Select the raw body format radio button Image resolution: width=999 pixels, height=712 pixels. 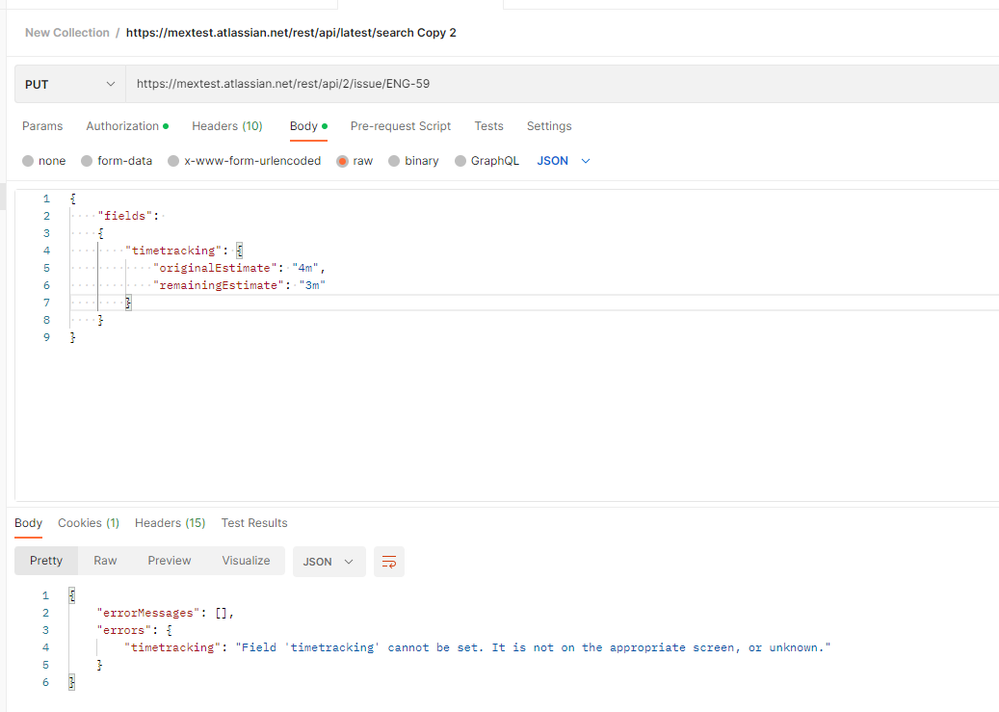pyautogui.click(x=341, y=160)
